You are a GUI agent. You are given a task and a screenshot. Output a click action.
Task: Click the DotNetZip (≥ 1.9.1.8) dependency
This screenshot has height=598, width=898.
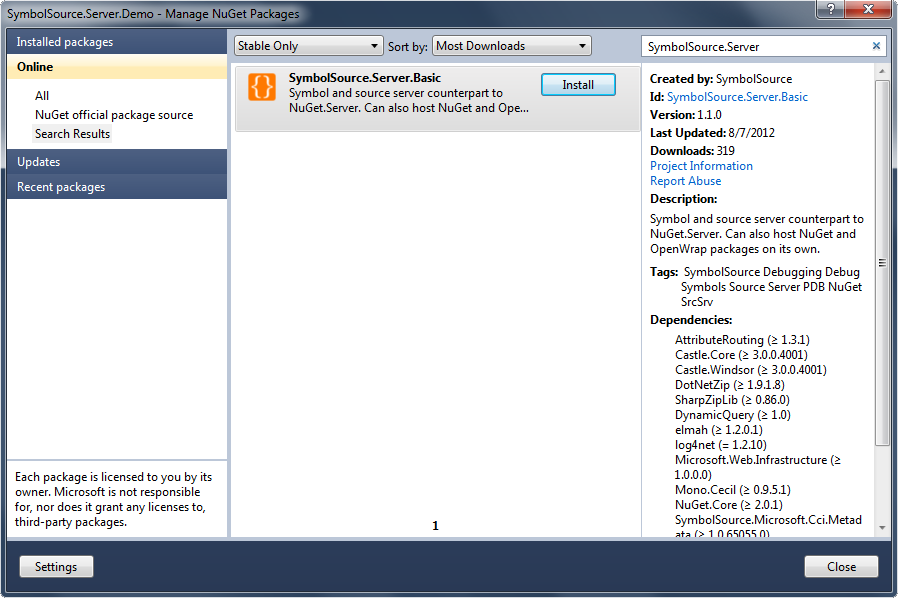pyautogui.click(x=730, y=384)
